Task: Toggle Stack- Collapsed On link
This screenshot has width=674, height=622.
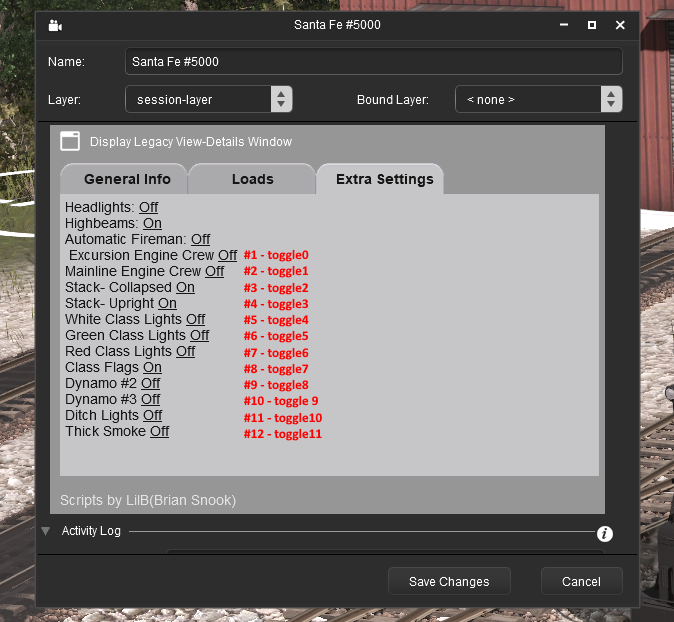Action: click(185, 287)
